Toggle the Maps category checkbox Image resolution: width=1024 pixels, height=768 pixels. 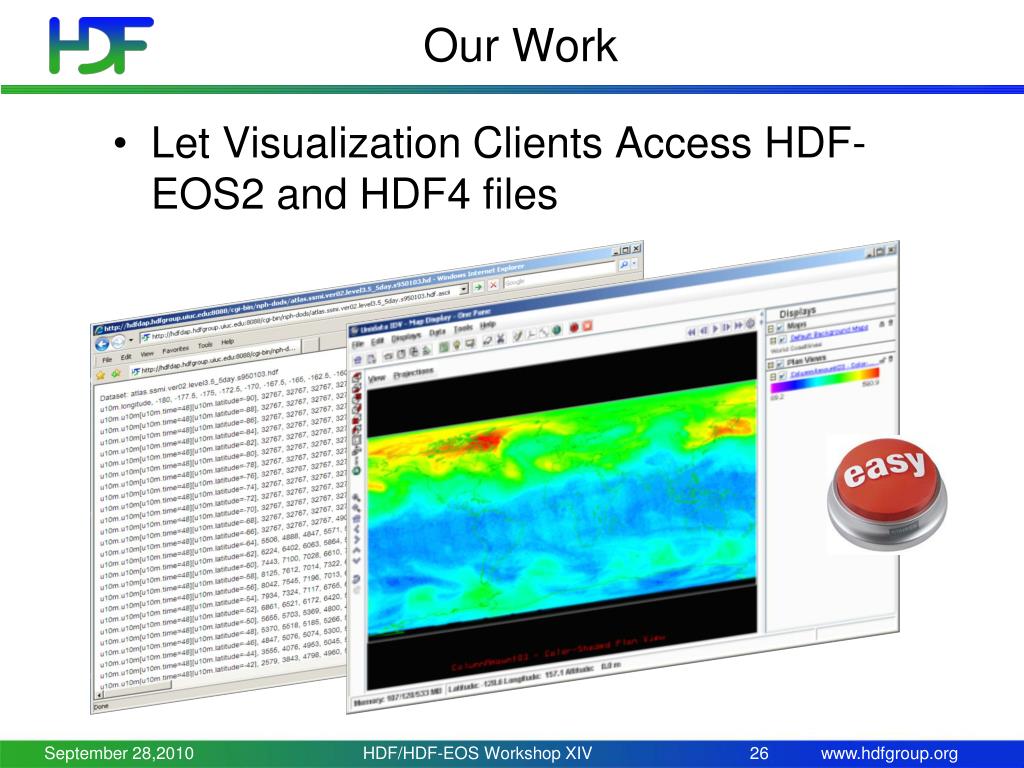(781, 325)
